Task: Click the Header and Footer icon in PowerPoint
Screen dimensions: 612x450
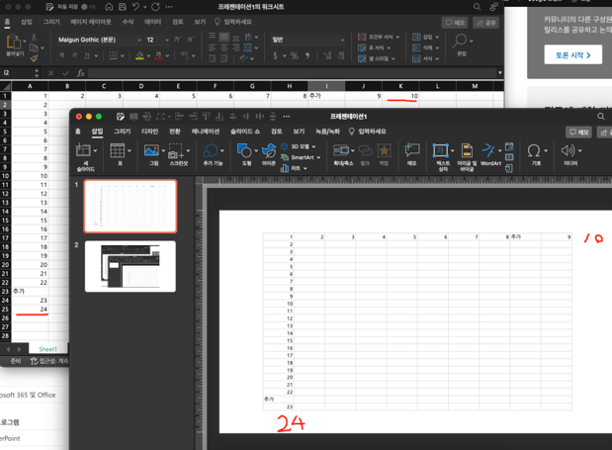Action: point(467,150)
